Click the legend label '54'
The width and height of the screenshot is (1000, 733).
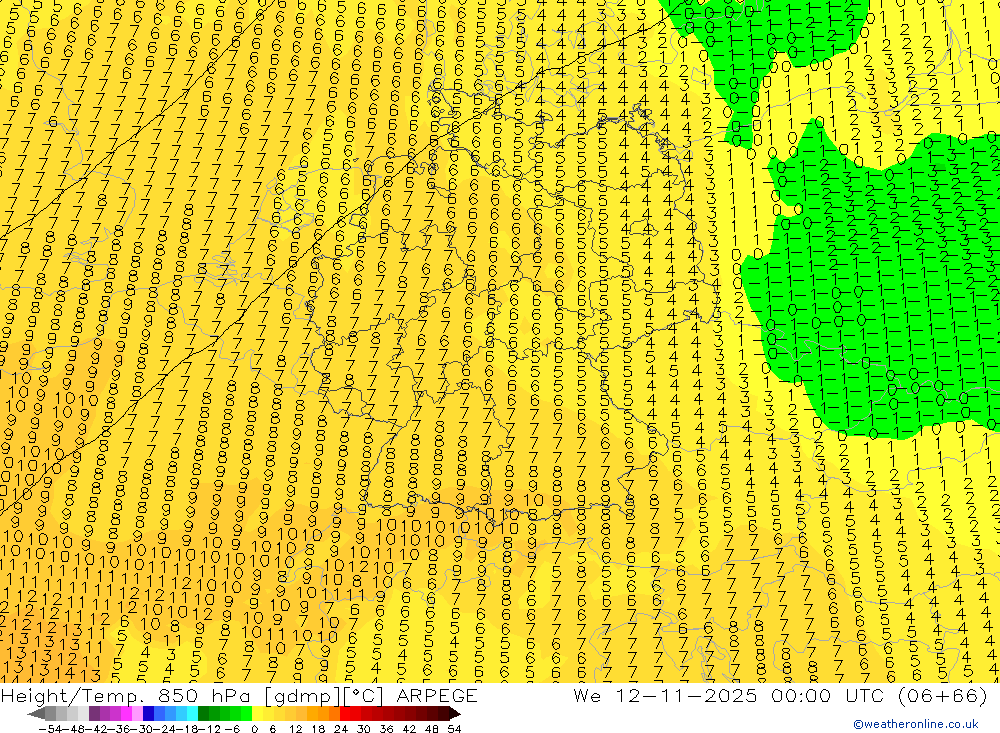coord(454,729)
